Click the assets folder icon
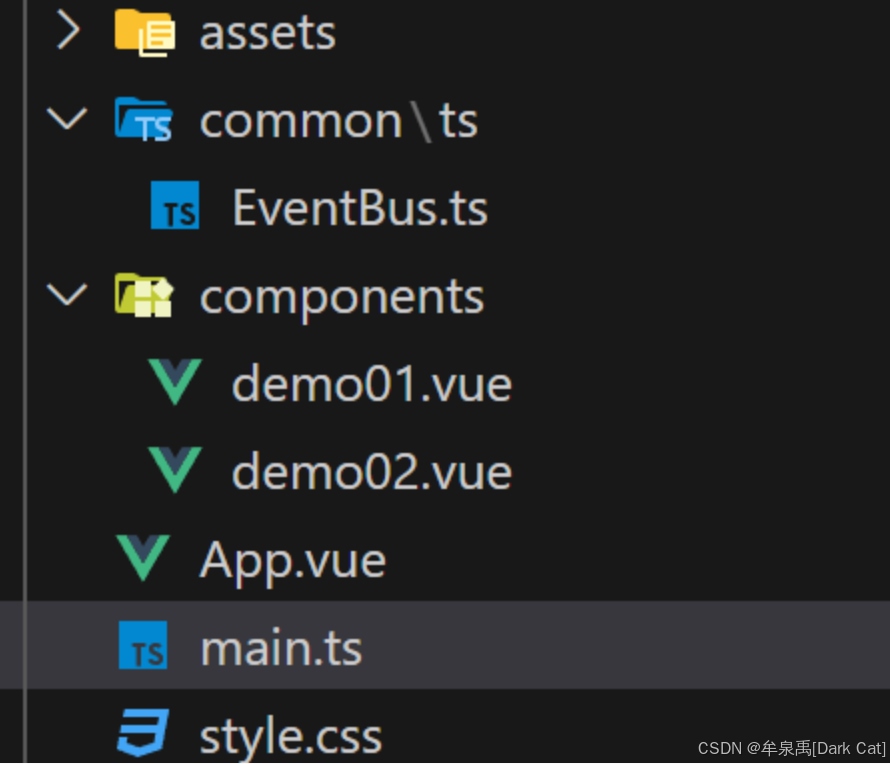This screenshot has height=764, width=890. pos(144,33)
